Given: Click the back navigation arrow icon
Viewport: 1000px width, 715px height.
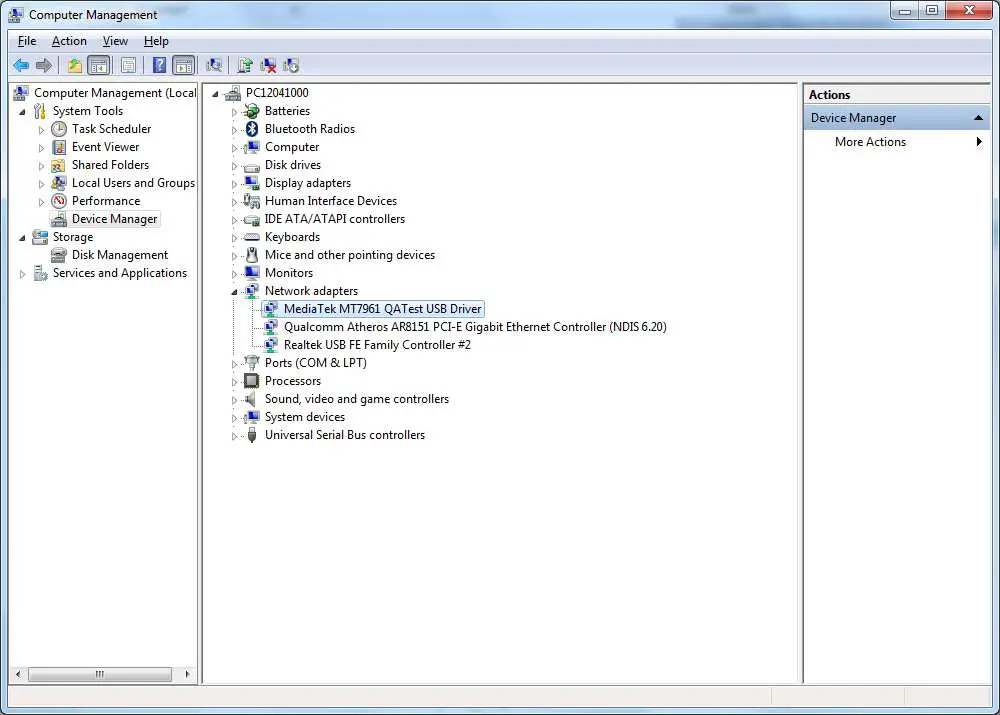Looking at the screenshot, I should [x=21, y=65].
